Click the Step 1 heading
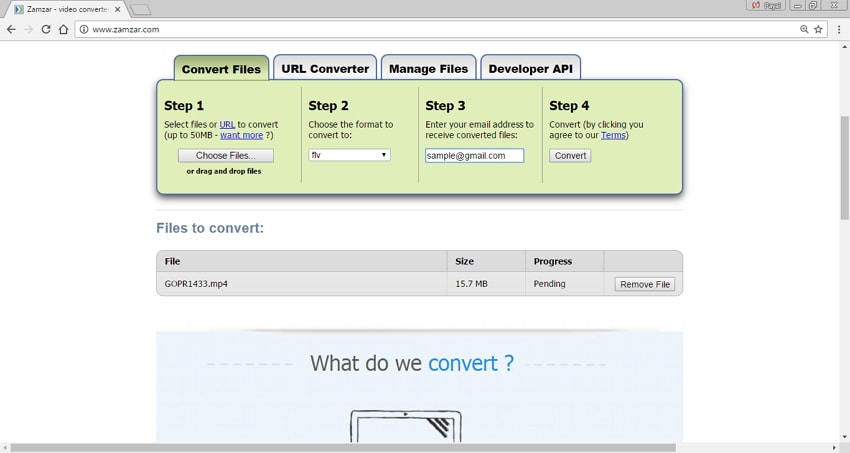This screenshot has width=850, height=453. [x=184, y=106]
